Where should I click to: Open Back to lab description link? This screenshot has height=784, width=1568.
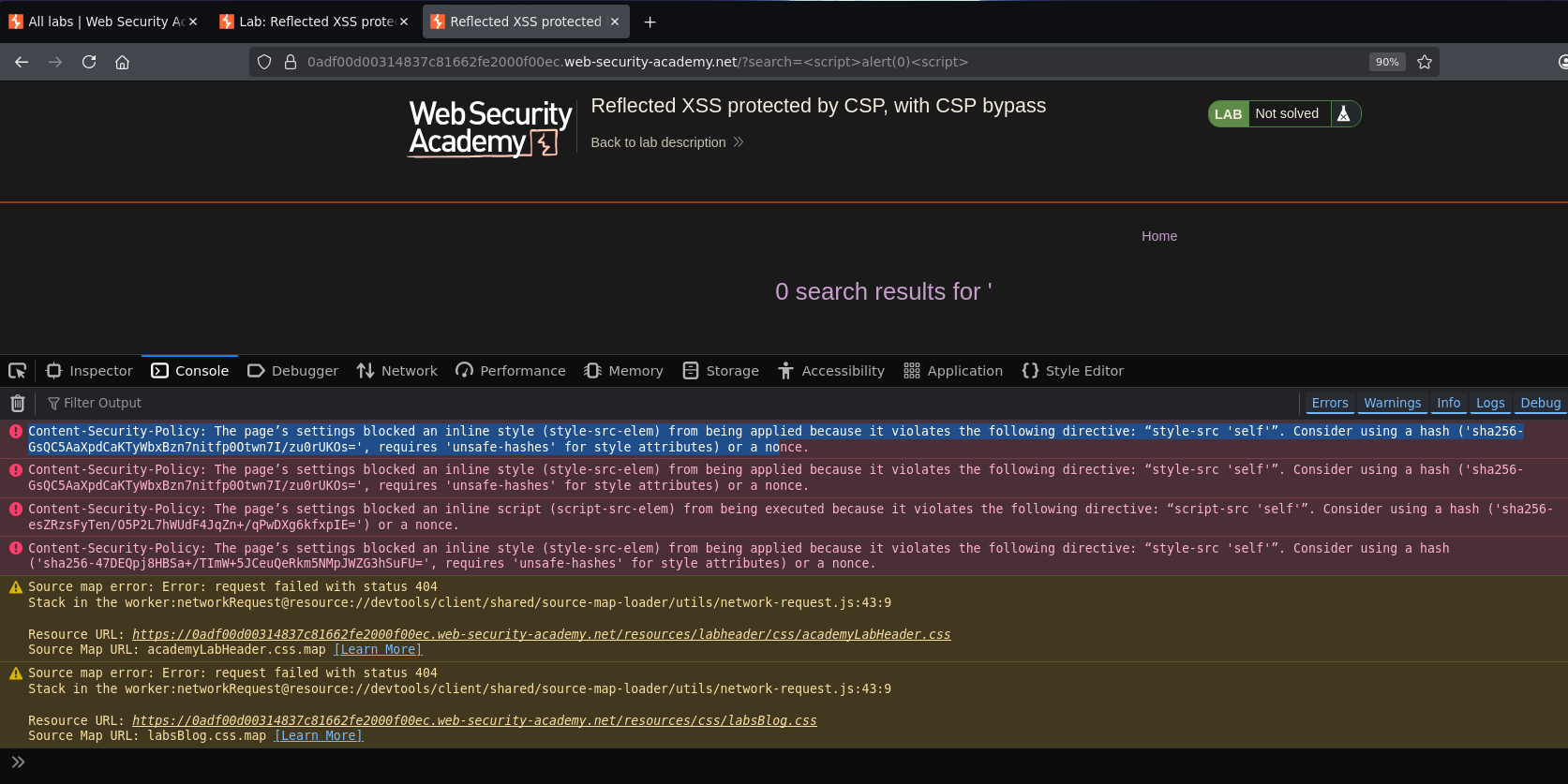click(x=666, y=142)
